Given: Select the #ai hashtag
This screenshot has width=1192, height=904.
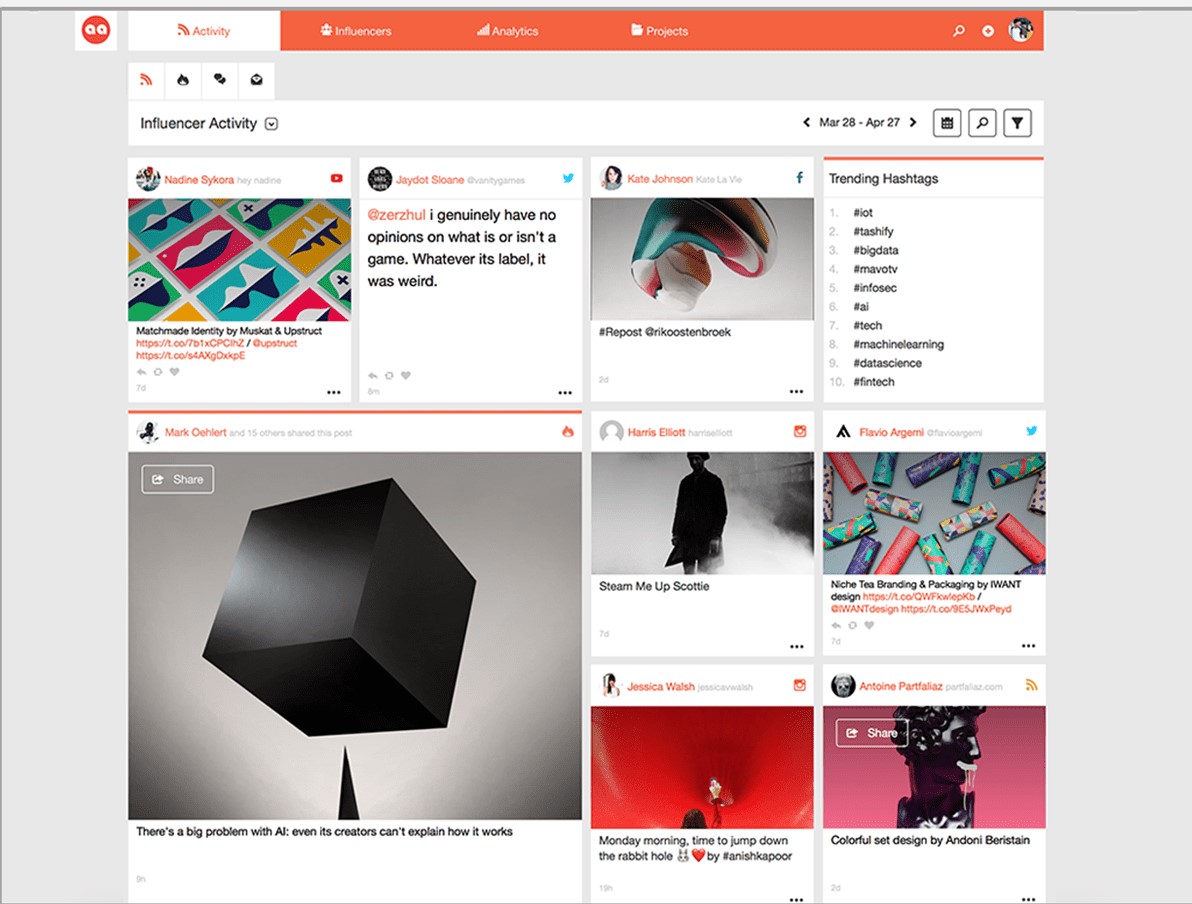Looking at the screenshot, I should pos(861,306).
